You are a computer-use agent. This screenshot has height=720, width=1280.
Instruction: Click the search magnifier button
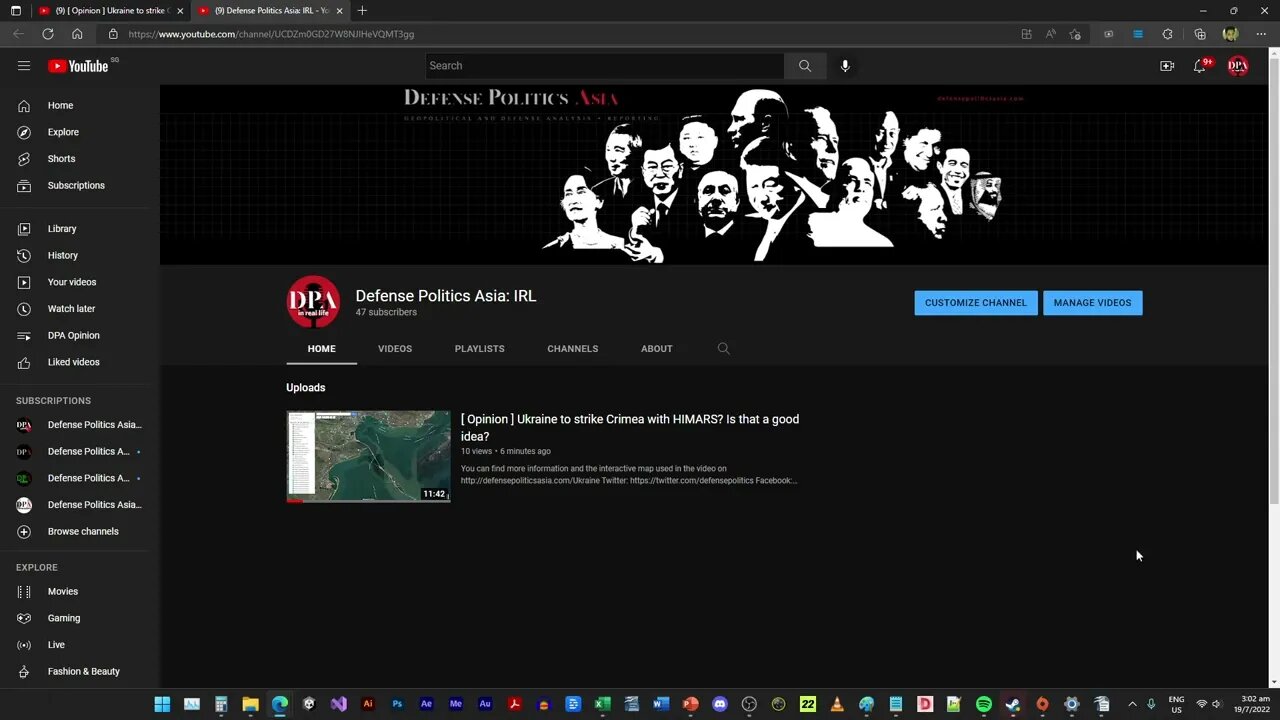coord(805,66)
